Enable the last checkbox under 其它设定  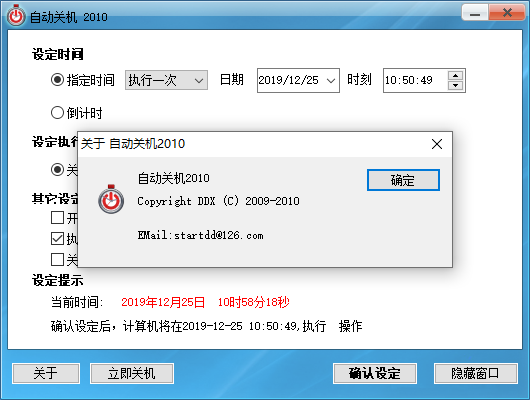pyautogui.click(x=57, y=260)
